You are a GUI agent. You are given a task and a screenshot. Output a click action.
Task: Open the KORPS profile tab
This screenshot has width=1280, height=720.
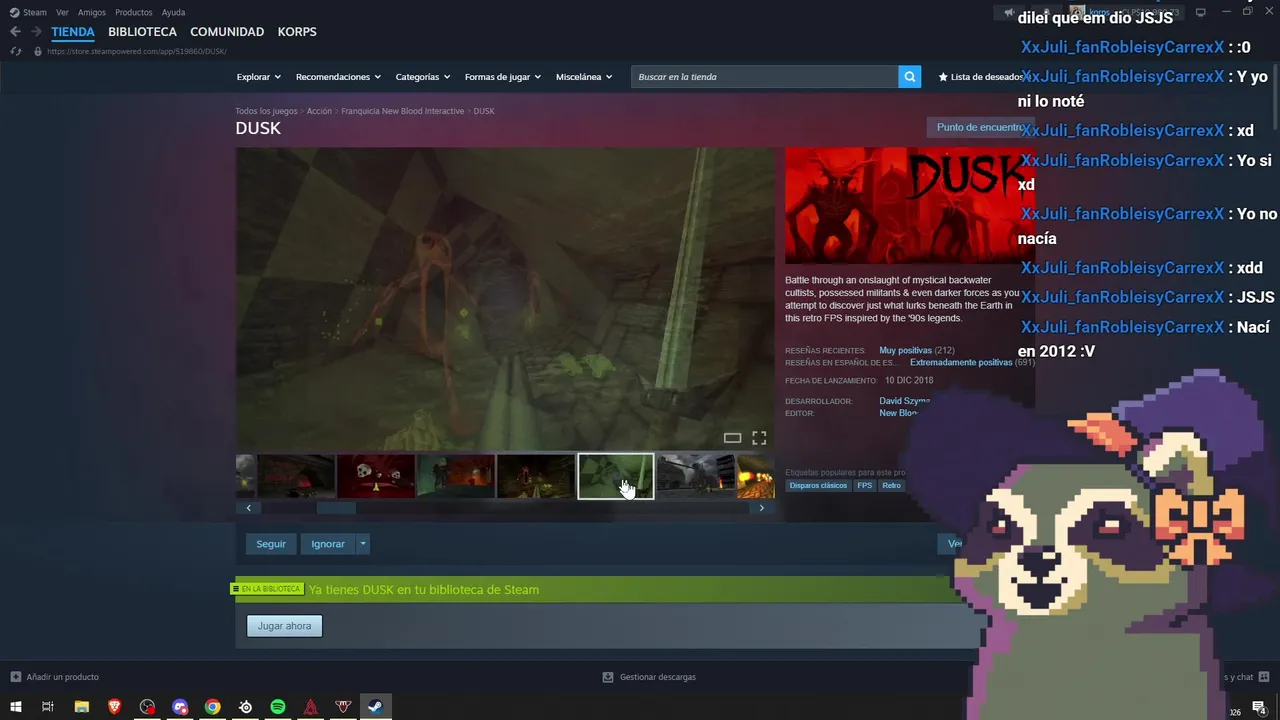(x=297, y=32)
